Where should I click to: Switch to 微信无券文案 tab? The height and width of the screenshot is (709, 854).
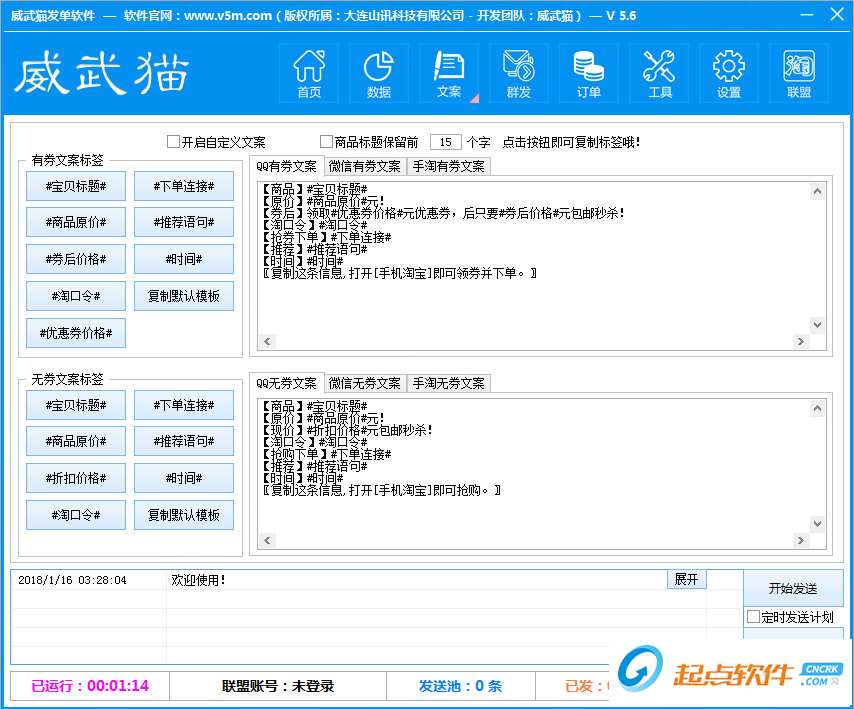pyautogui.click(x=365, y=383)
